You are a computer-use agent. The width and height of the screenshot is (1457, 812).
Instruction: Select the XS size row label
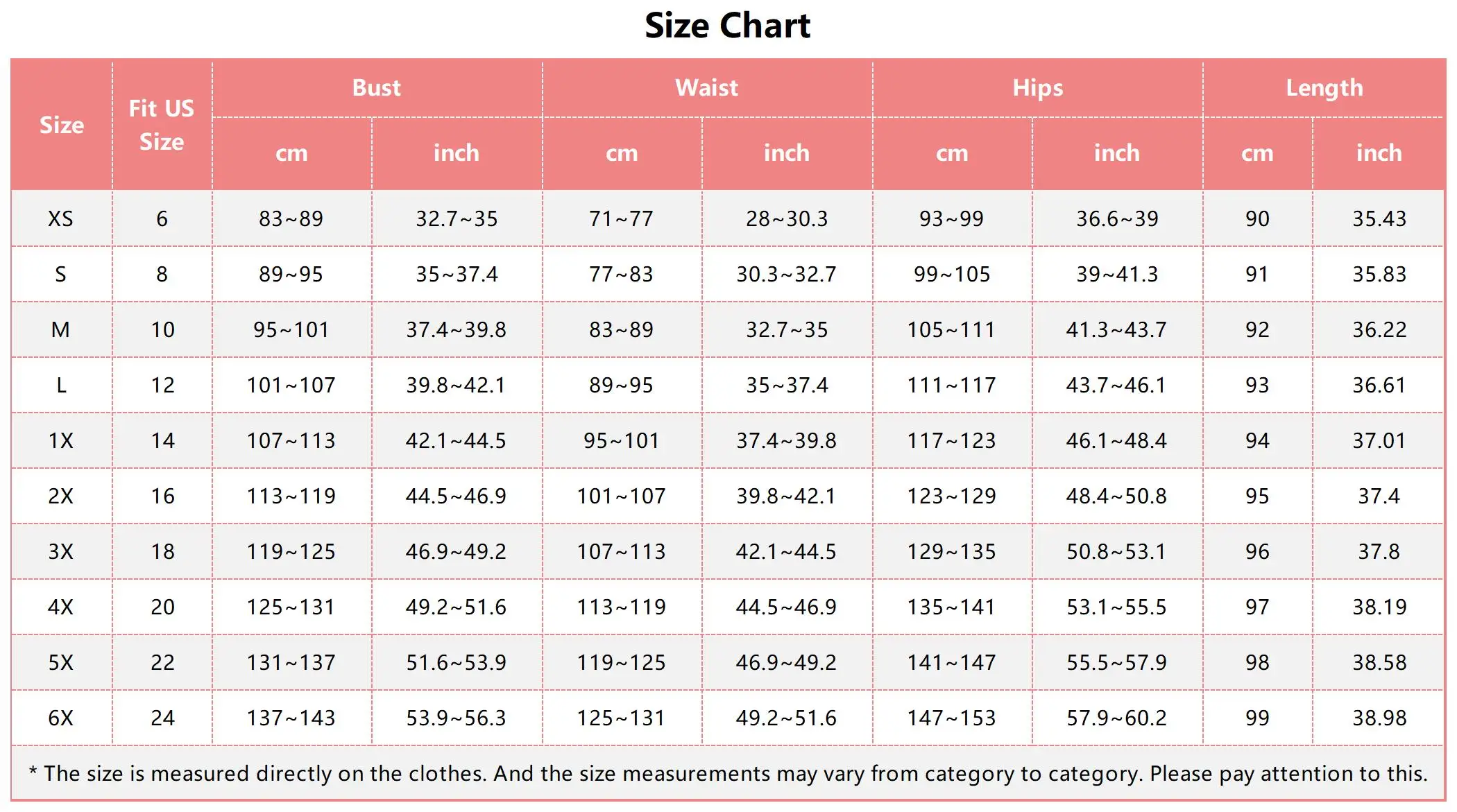[61, 219]
